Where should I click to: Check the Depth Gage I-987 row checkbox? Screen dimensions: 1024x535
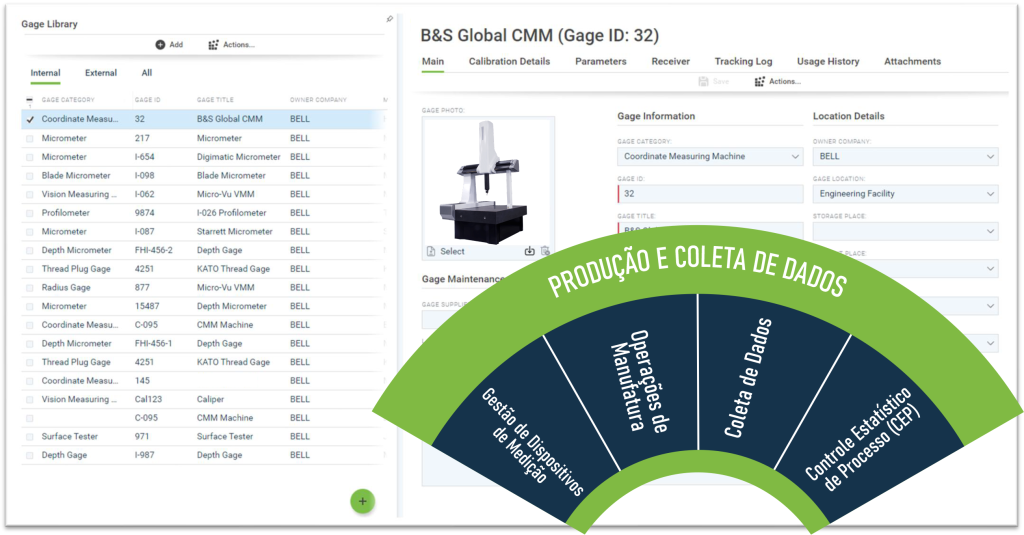(x=30, y=455)
